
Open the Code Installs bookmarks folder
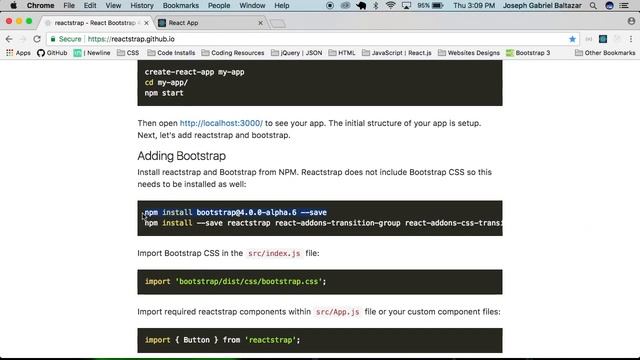click(171, 53)
